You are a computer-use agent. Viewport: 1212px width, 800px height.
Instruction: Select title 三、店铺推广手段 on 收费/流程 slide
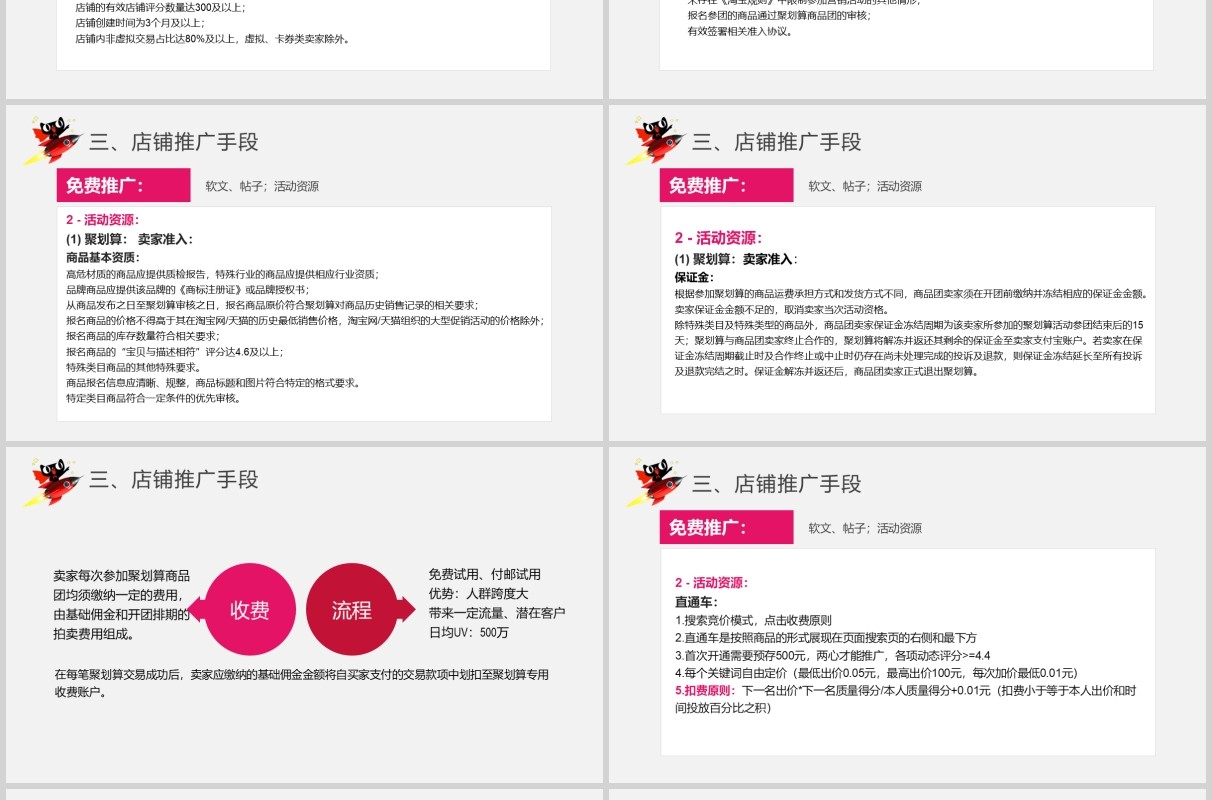tap(174, 479)
